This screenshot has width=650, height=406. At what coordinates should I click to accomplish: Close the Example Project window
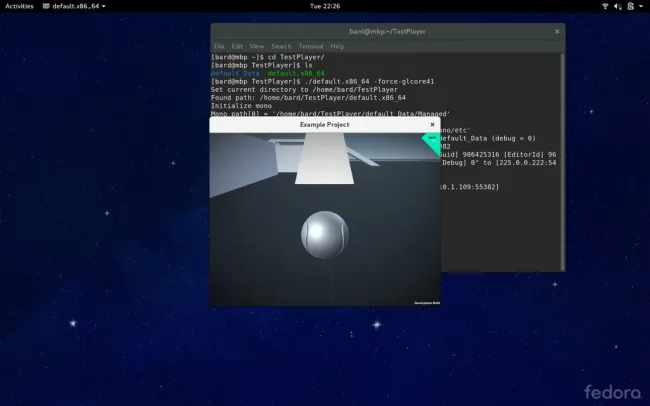point(432,125)
